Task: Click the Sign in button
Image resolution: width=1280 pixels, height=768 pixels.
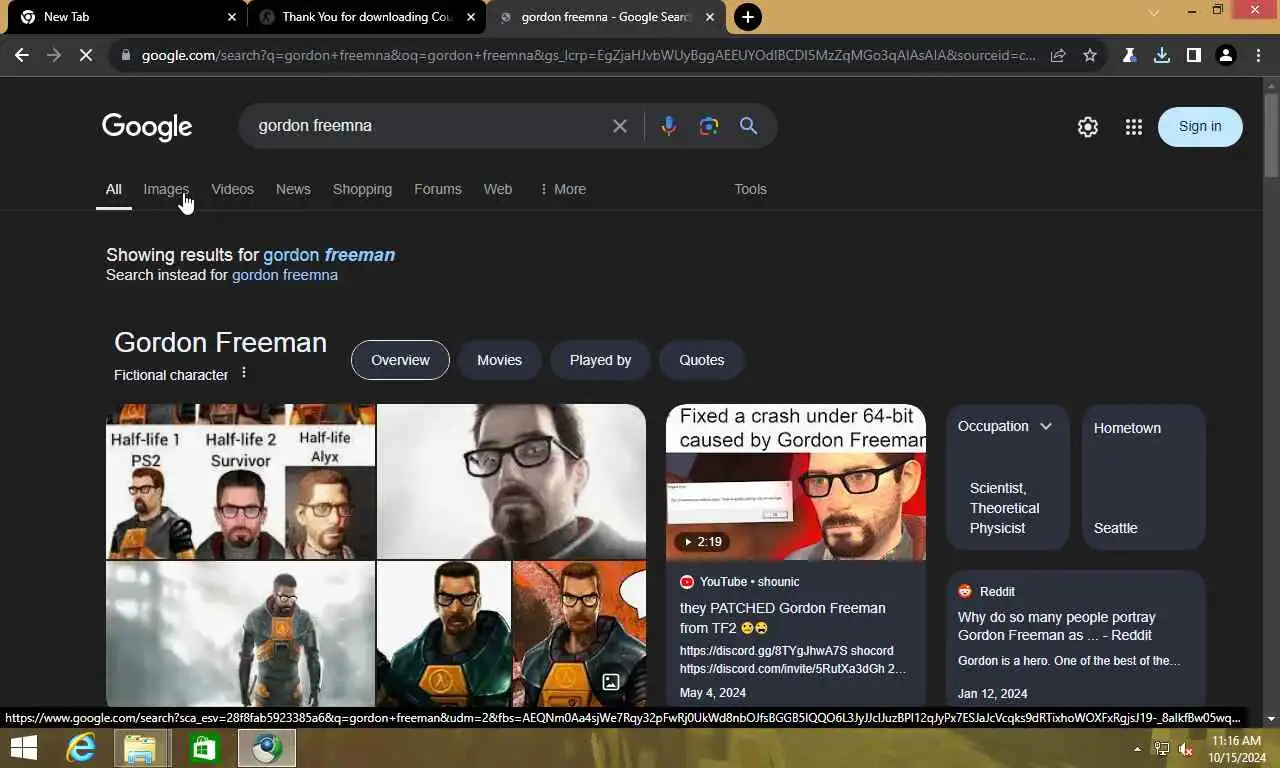Action: click(1200, 126)
